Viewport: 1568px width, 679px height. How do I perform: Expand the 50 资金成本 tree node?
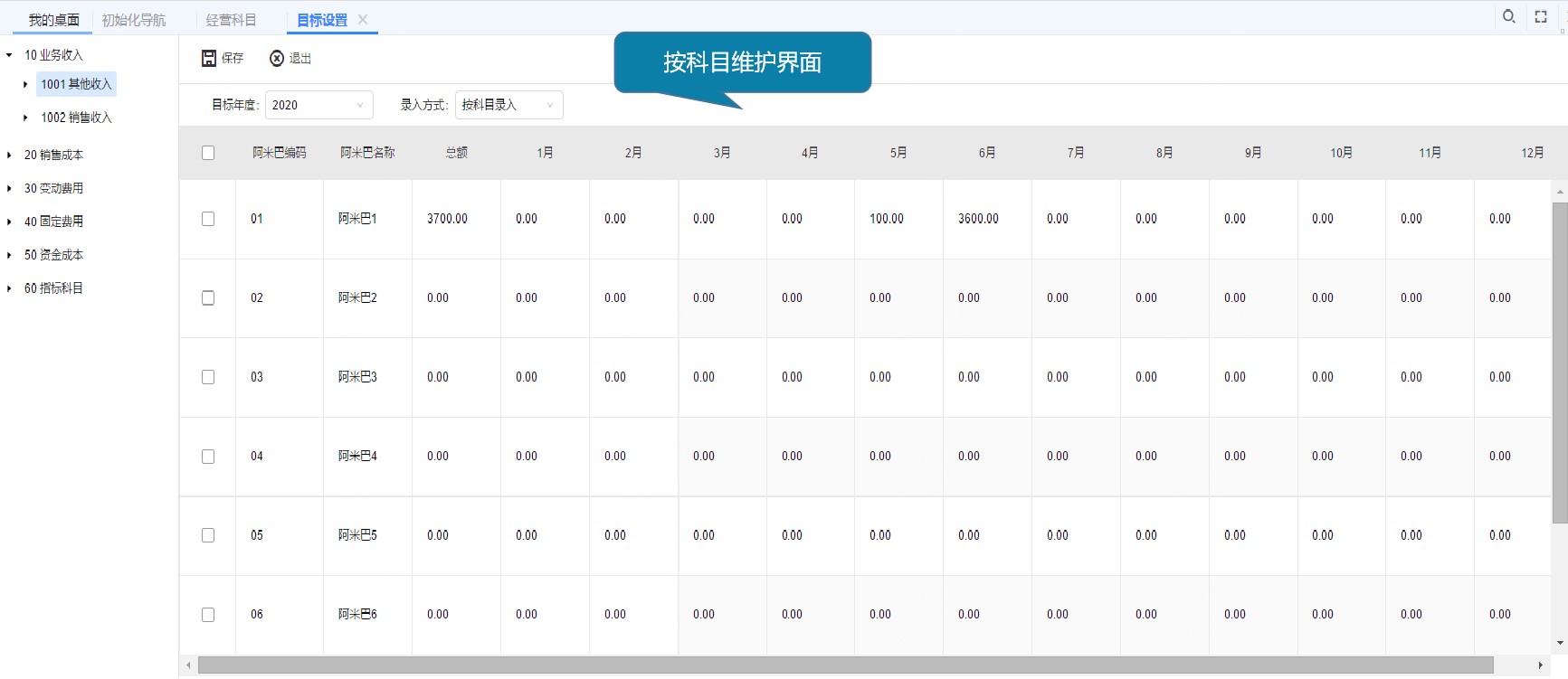pos(9,255)
